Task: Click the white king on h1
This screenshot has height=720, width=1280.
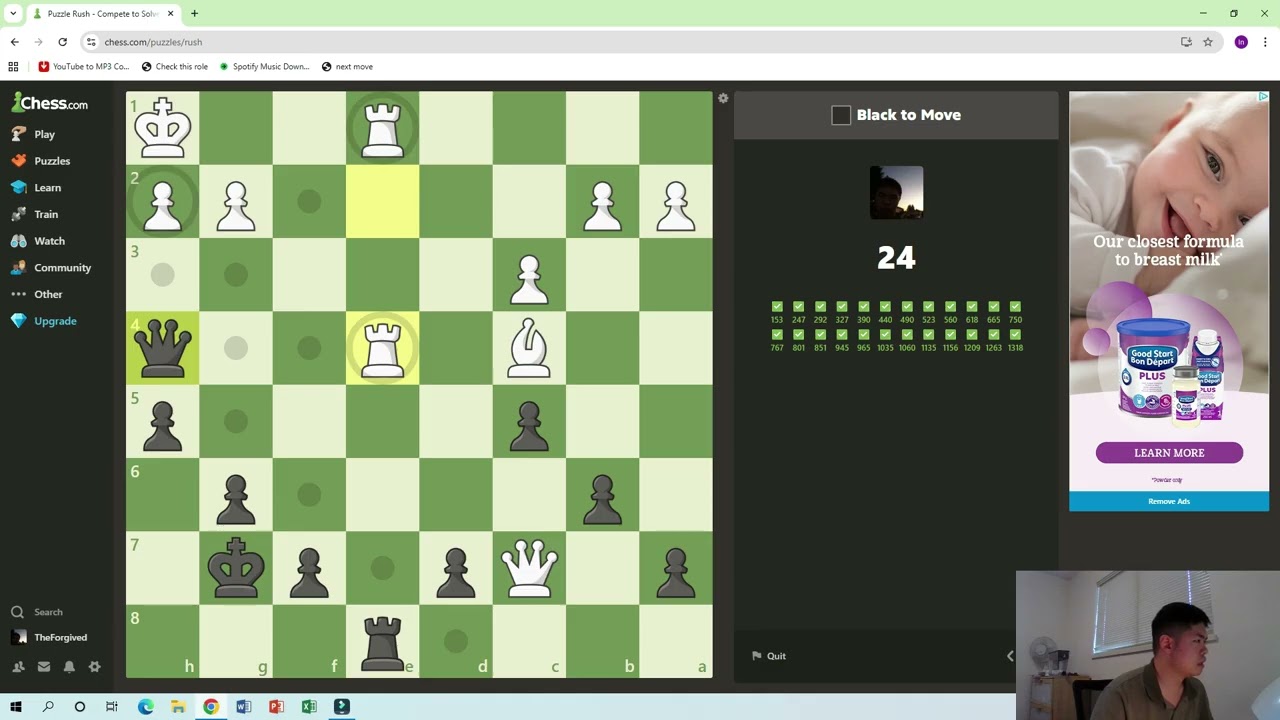Action: click(x=162, y=128)
